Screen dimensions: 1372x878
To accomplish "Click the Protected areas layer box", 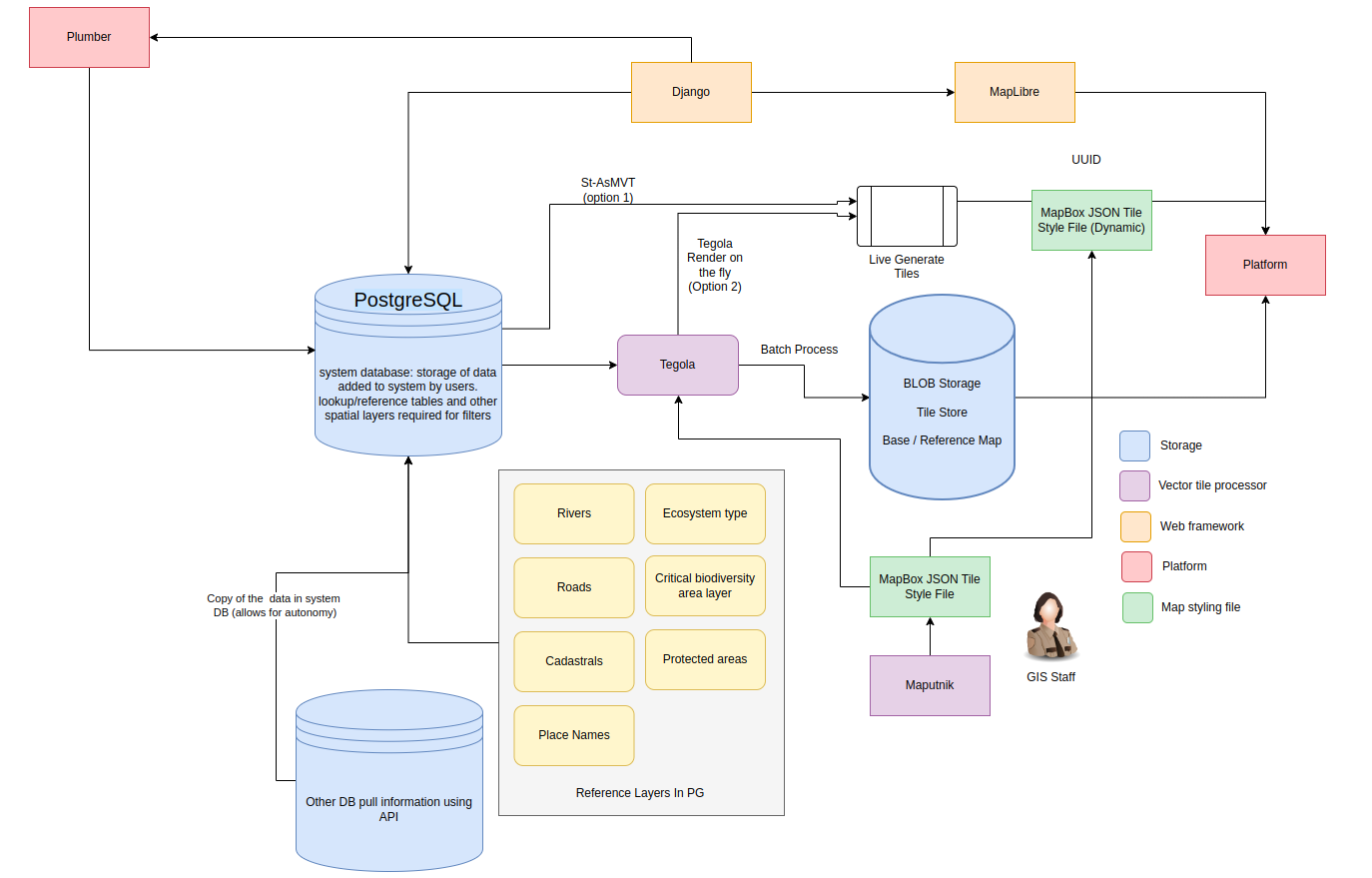I will [x=705, y=659].
